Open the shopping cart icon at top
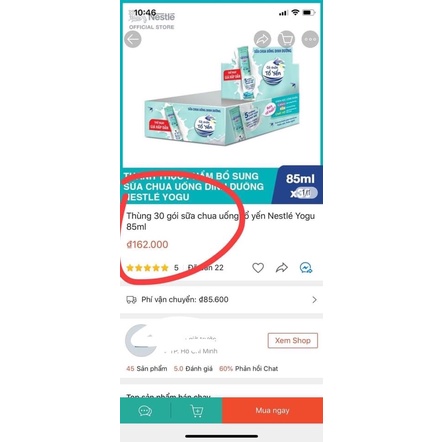442x442 pixels. coord(286,40)
